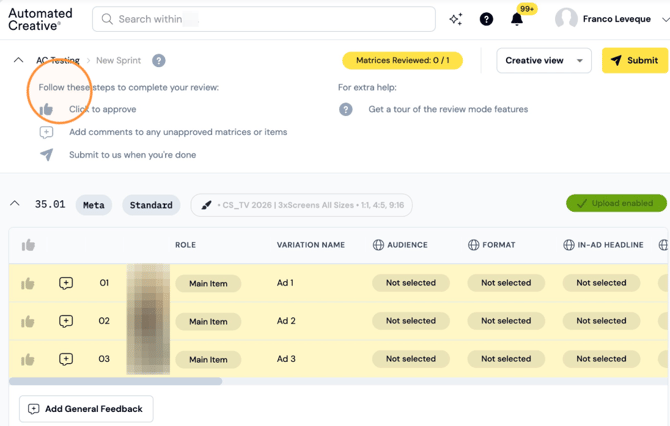This screenshot has height=426, width=670.
Task: Click the CS_TV 2026 template pill
Action: [301, 206]
